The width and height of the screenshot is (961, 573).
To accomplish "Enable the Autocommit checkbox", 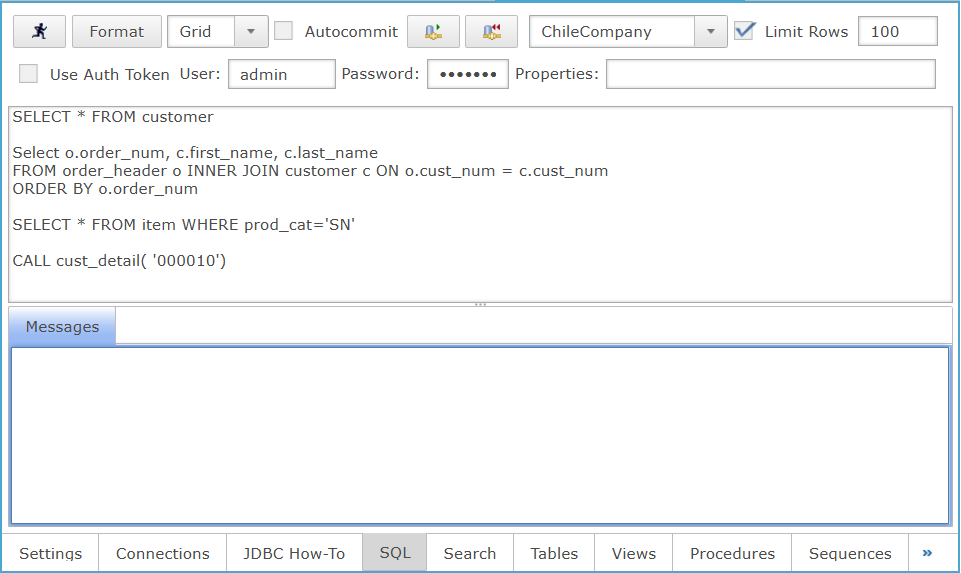I will (x=284, y=31).
